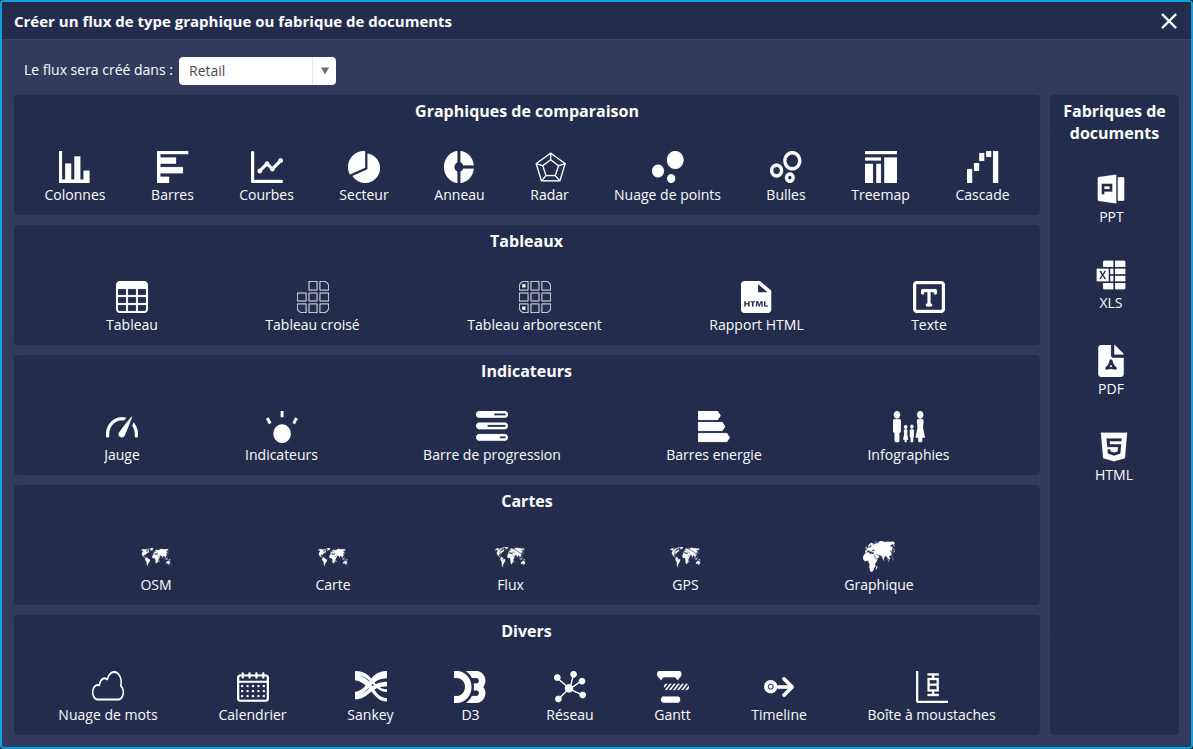Choose the Cascade waterfall chart
Screen dimensions: 1193x749
pyautogui.click(x=982, y=176)
